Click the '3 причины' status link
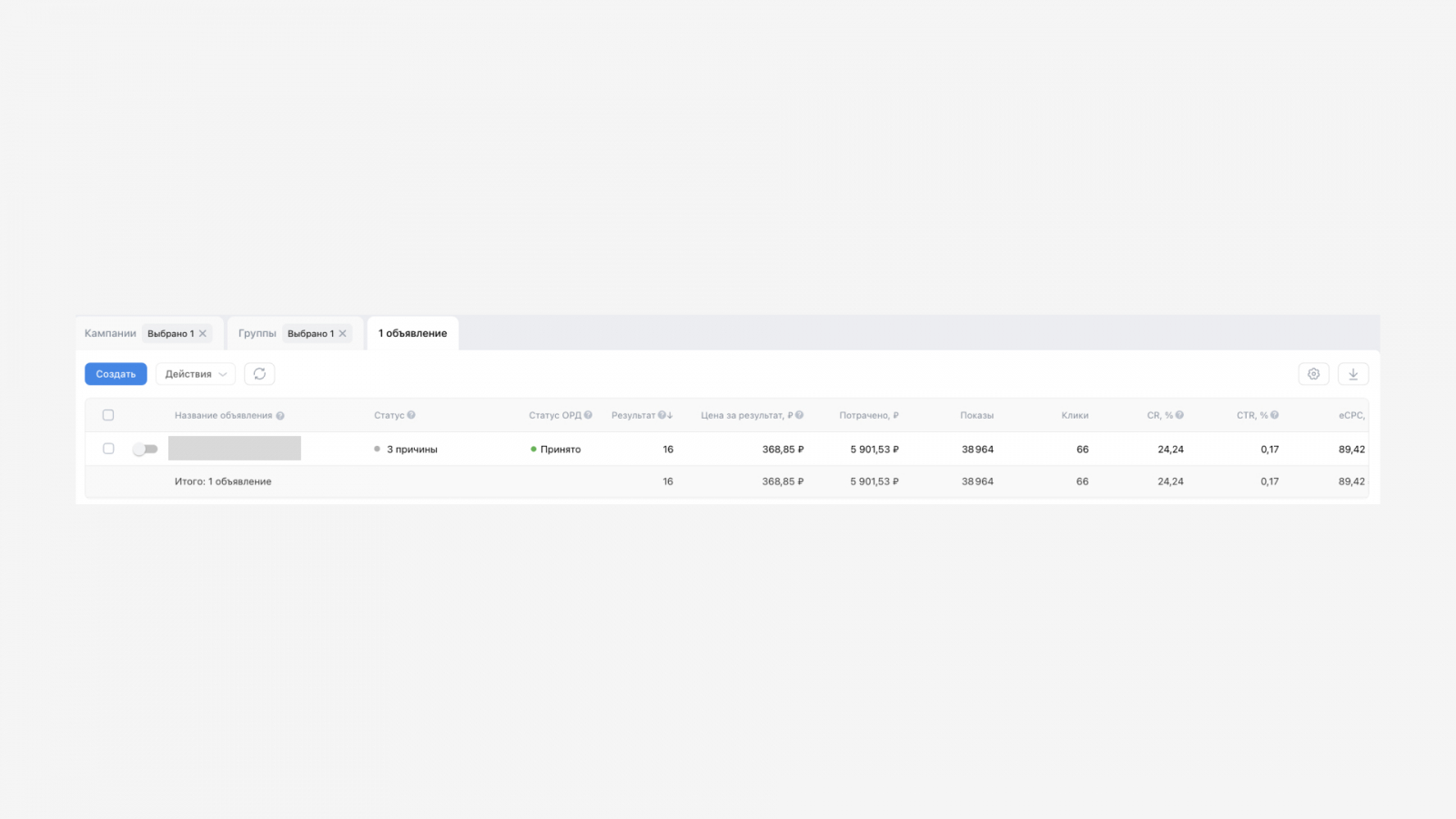The height and width of the screenshot is (819, 1456). pos(411,450)
